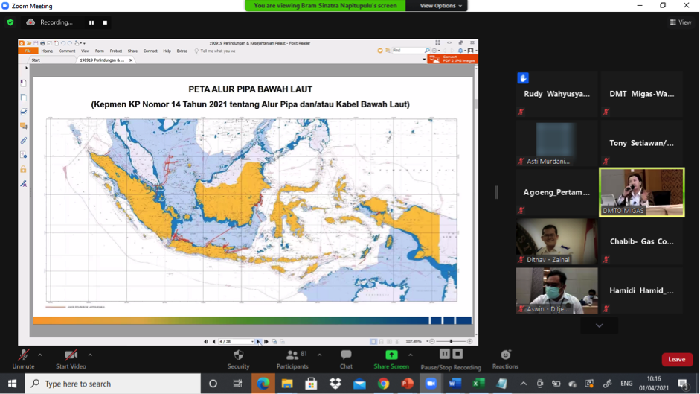This screenshot has height=394, width=700.
Task: Open the attachments paperclip icon in sidebar
Action: (24, 141)
